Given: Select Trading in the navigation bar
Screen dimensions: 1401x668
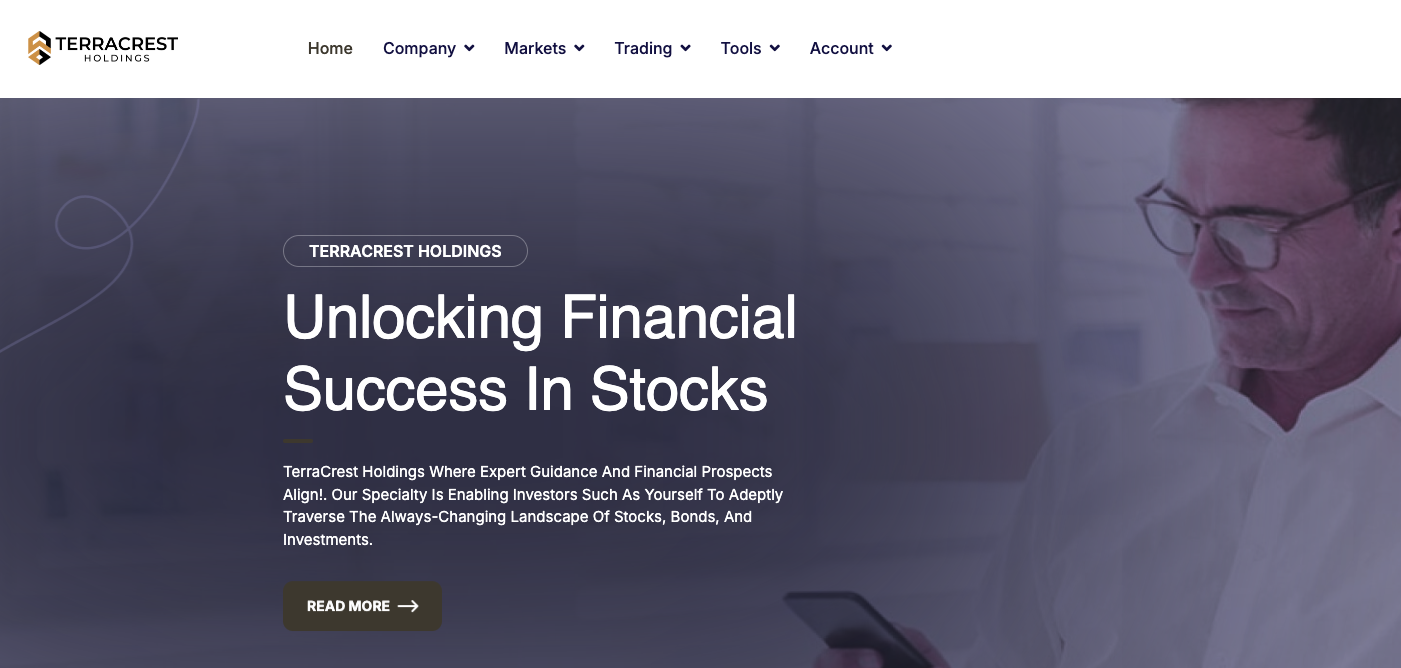Looking at the screenshot, I should [x=643, y=48].
